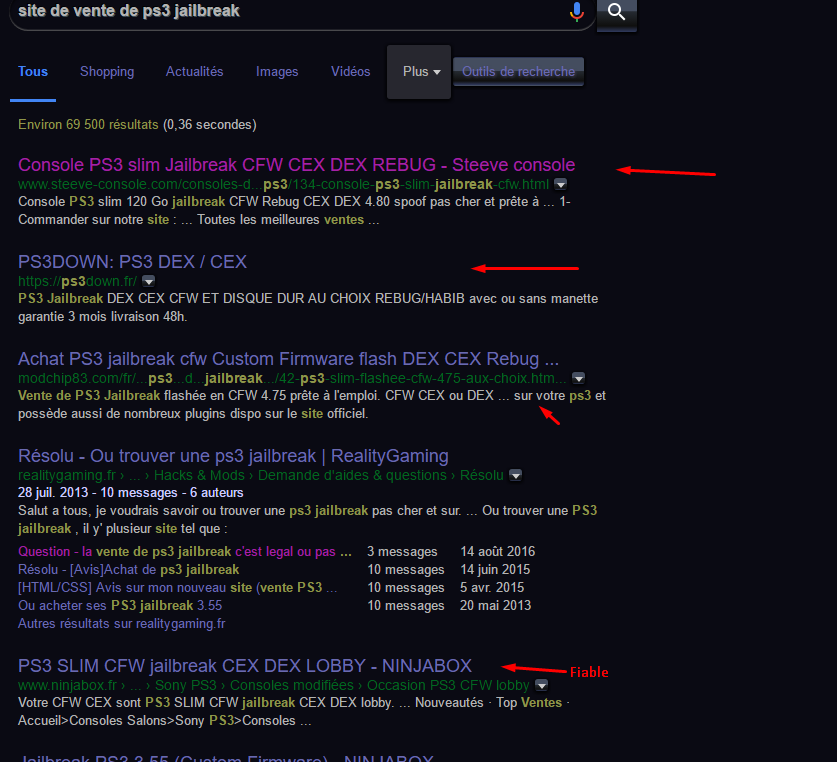Click the magnifying glass search button
This screenshot has width=837, height=762.
pos(617,13)
